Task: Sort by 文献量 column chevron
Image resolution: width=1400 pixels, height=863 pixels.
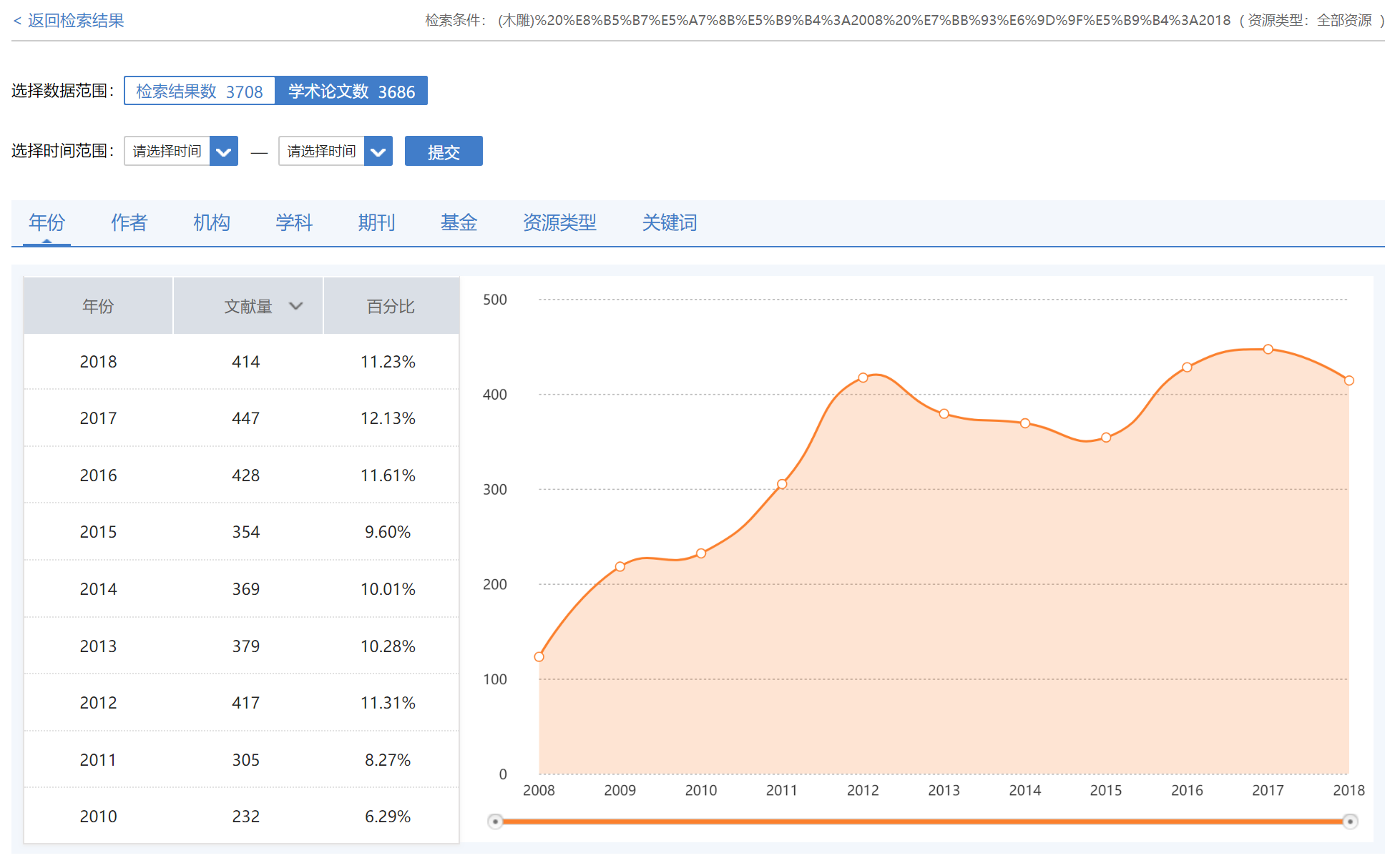Action: pyautogui.click(x=295, y=306)
